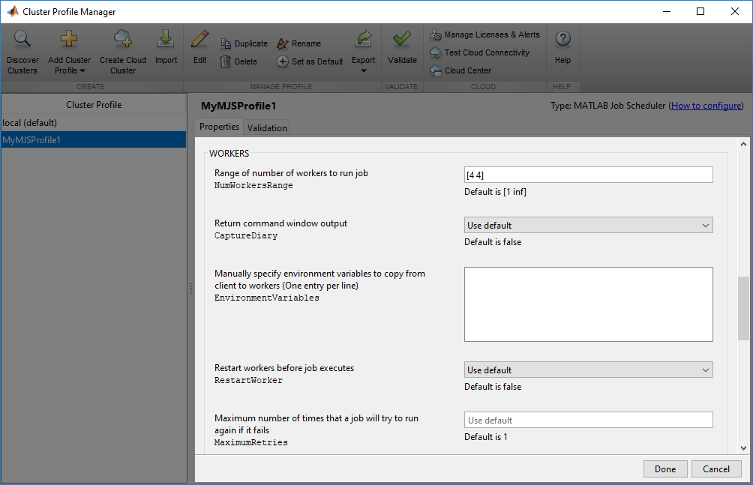This screenshot has width=753, height=485.
Task: Click the properties scroll down arrow
Action: 743,448
